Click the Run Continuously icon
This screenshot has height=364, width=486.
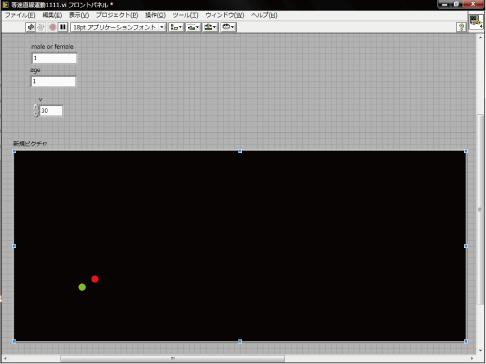tap(41, 27)
